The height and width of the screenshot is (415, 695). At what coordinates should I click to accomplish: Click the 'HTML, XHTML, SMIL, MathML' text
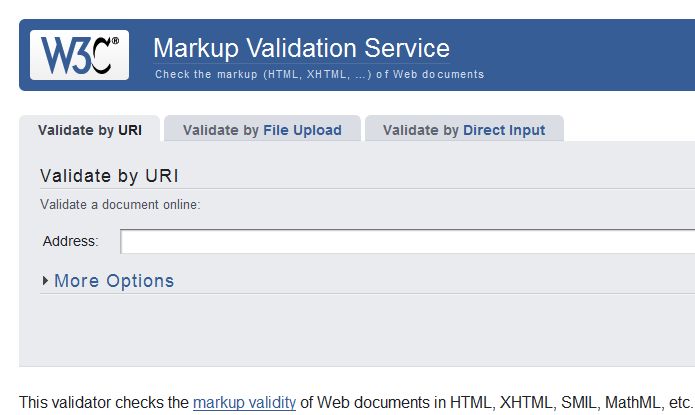pos(556,403)
